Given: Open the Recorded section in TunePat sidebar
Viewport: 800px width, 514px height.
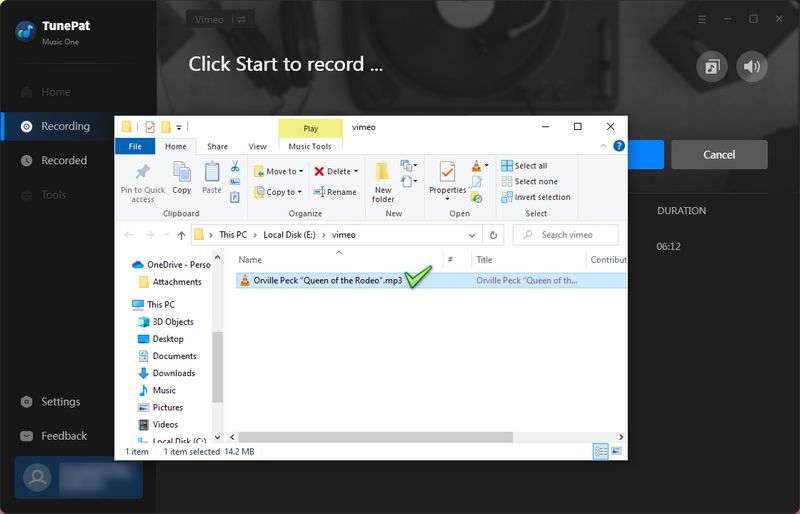Looking at the screenshot, I should pyautogui.click(x=64, y=160).
